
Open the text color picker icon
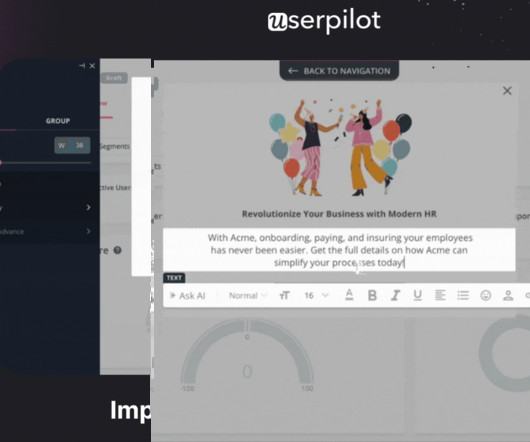pyautogui.click(x=349, y=295)
